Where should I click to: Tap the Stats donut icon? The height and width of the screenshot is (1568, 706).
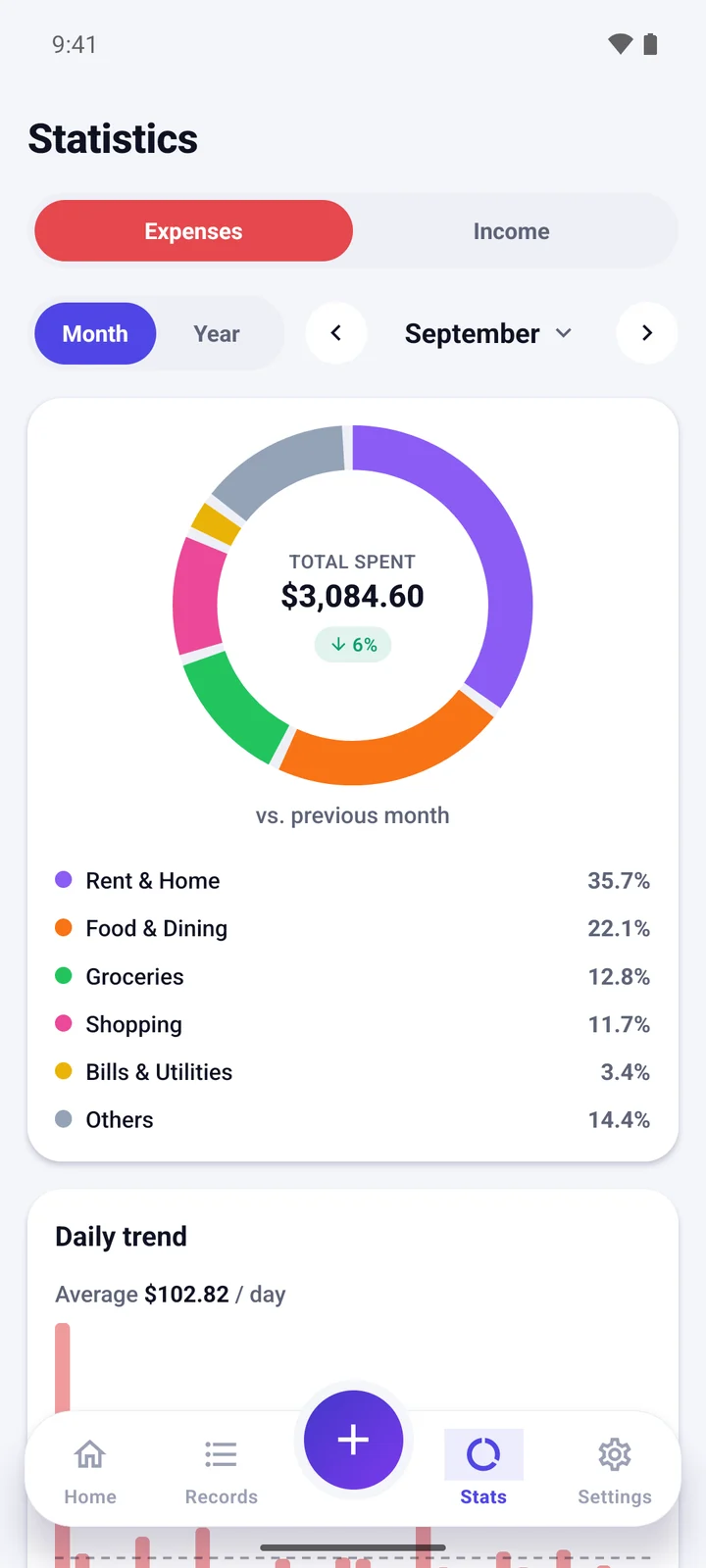483,1454
